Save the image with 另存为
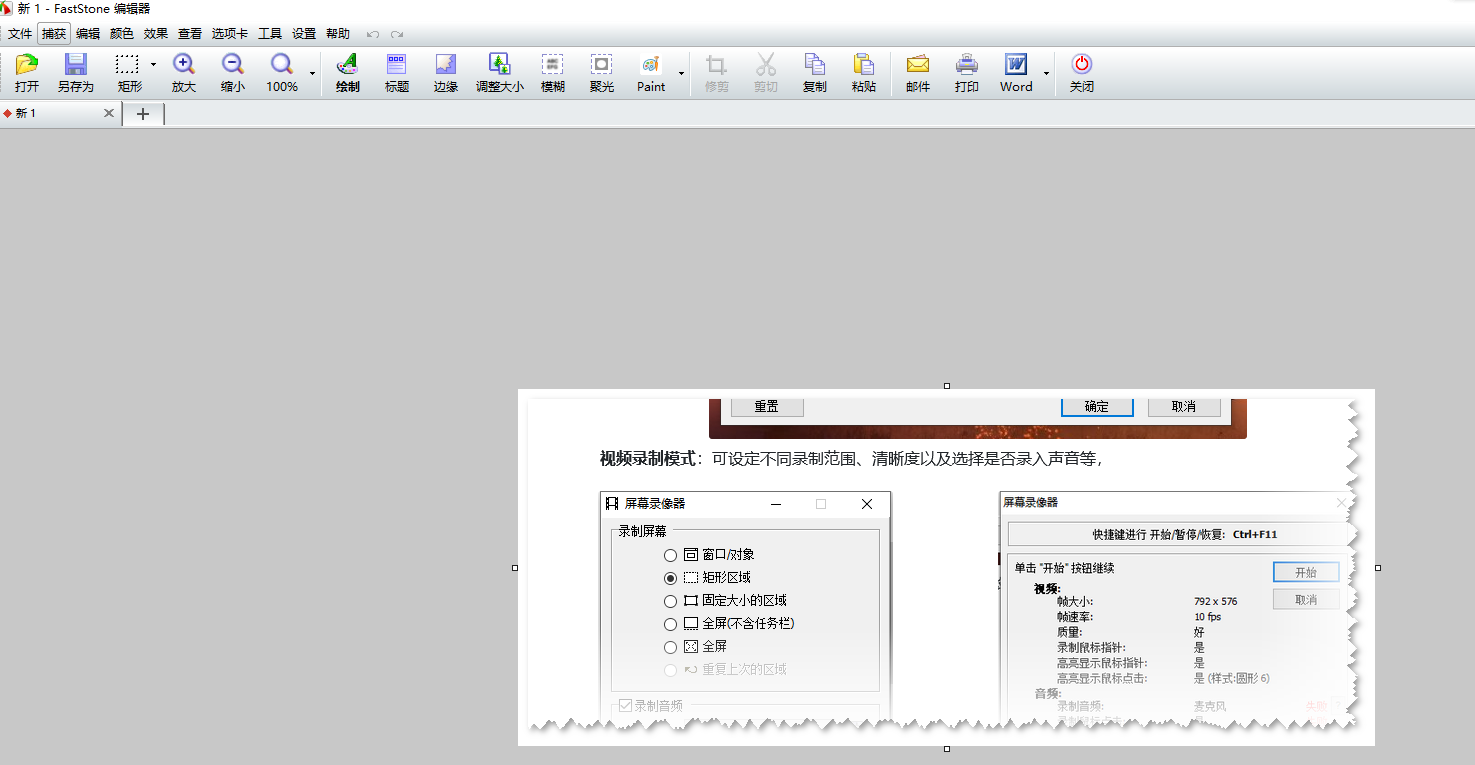Screen dimensions: 1475x765 pyautogui.click(x=75, y=73)
